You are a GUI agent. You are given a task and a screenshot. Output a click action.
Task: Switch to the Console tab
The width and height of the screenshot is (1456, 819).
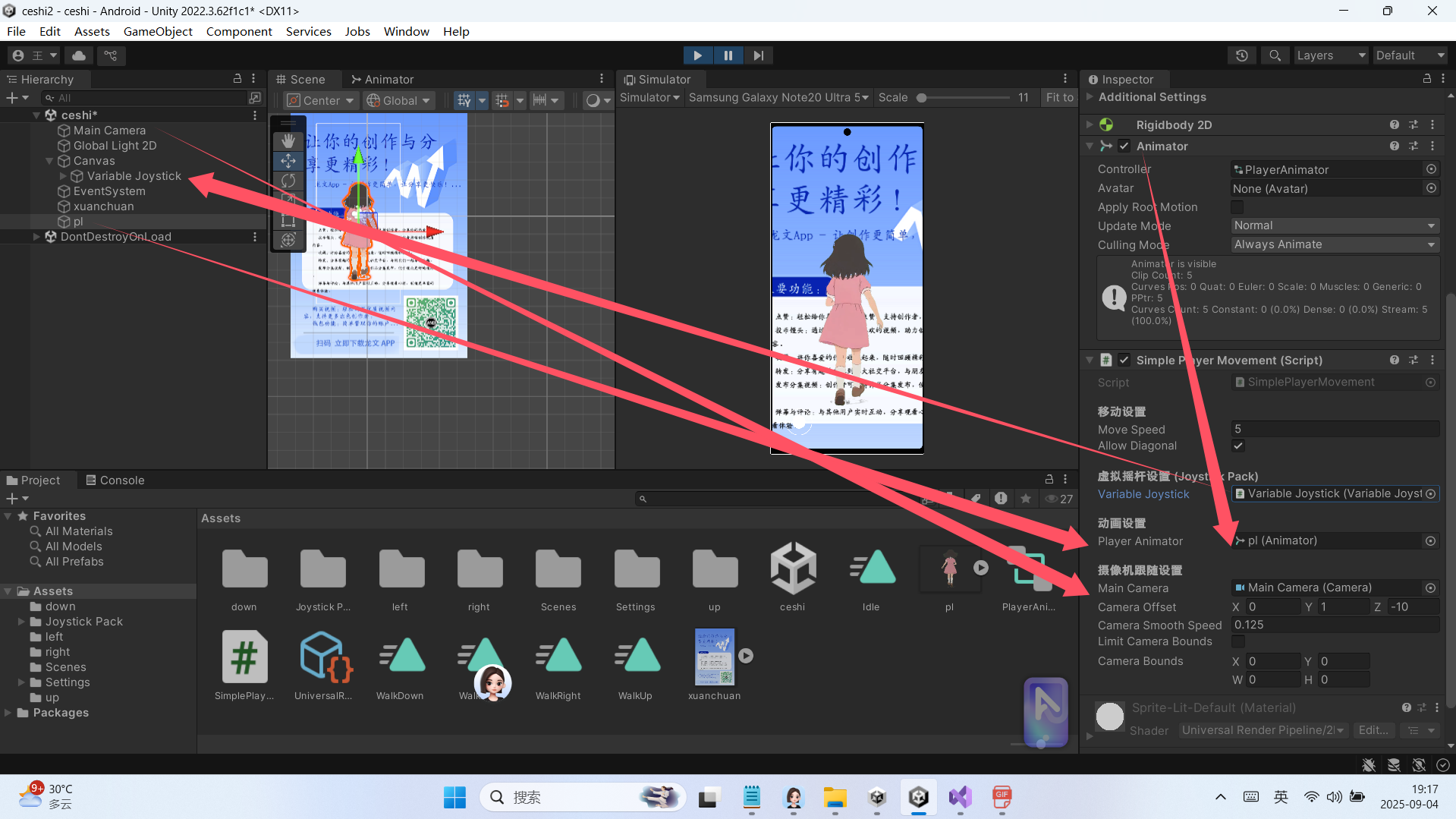pos(115,480)
